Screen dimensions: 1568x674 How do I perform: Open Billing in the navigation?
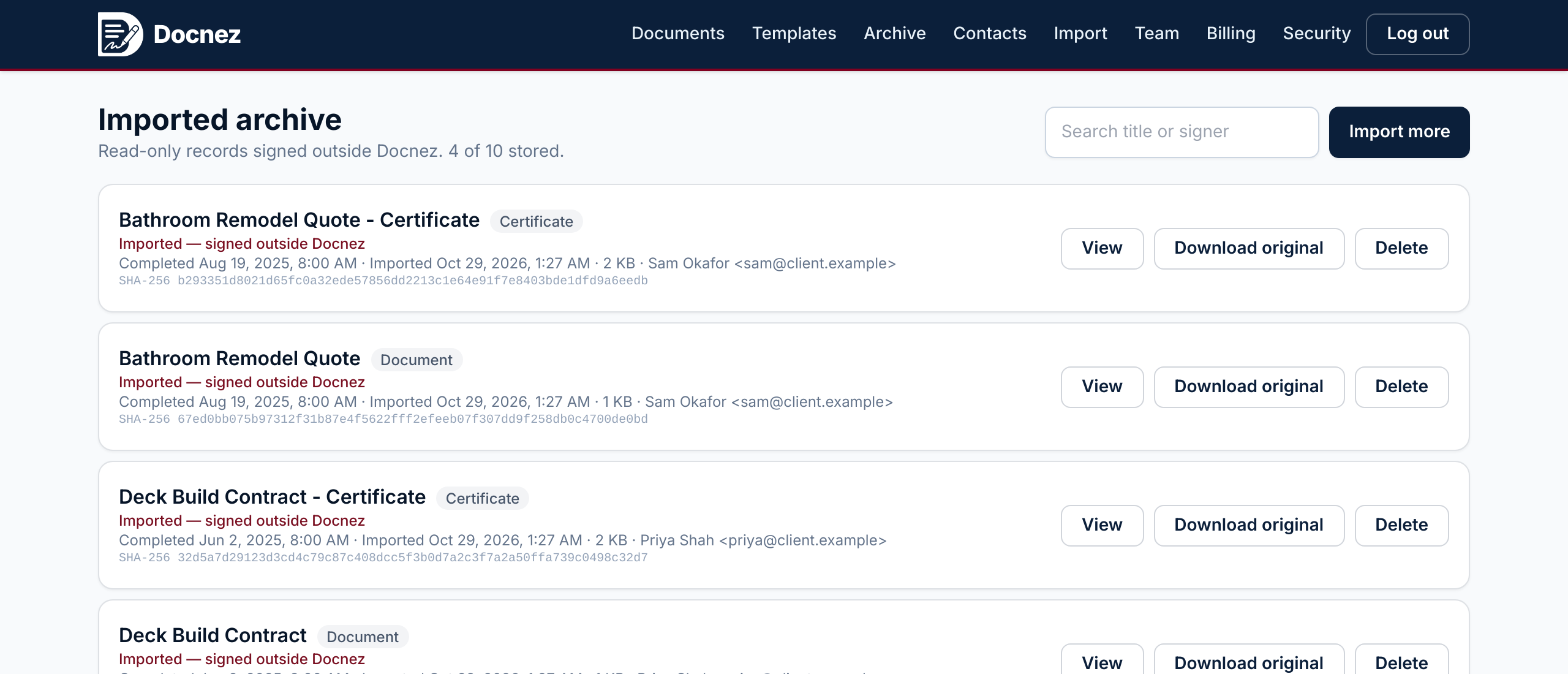pos(1231,34)
